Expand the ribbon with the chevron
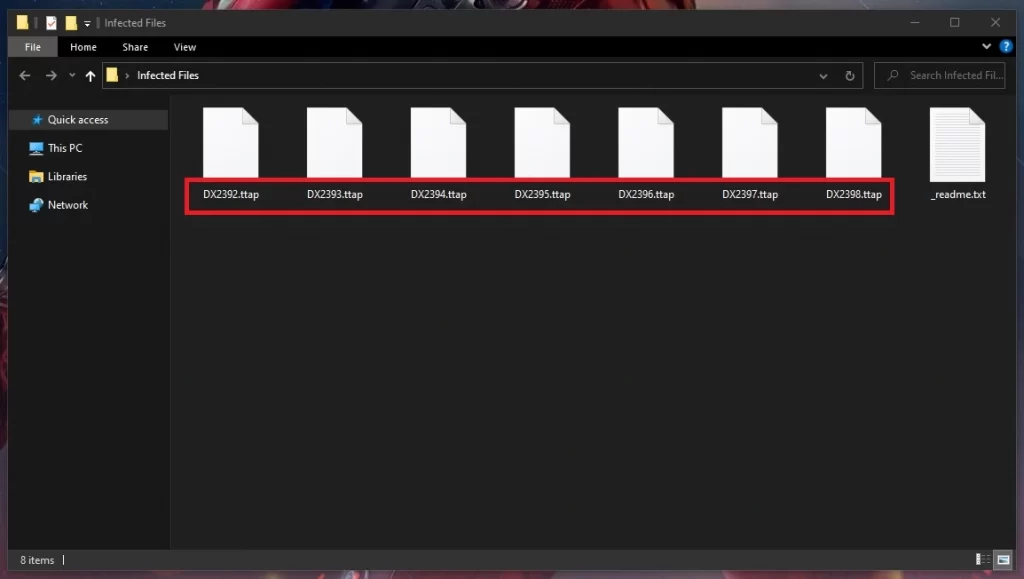This screenshot has height=579, width=1024. click(987, 46)
